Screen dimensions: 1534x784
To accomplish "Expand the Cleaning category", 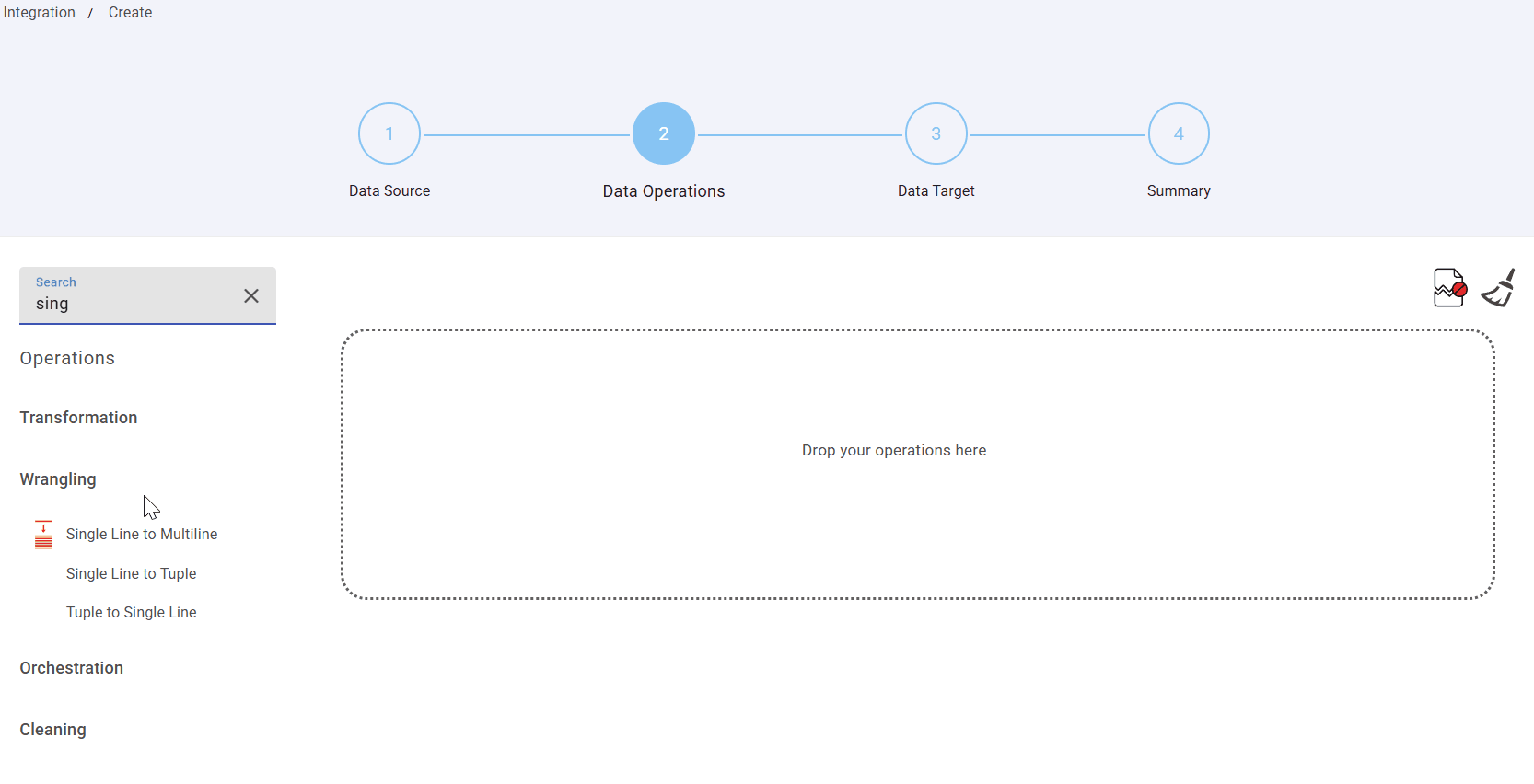I will [52, 730].
